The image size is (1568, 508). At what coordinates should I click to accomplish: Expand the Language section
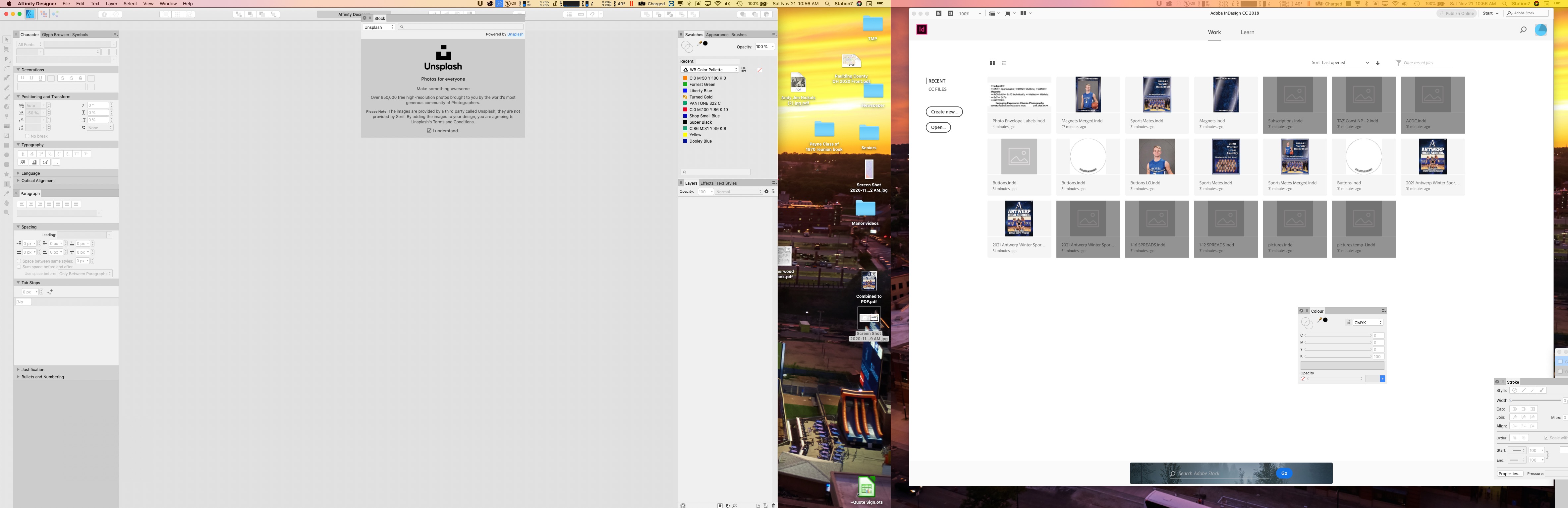coord(18,173)
